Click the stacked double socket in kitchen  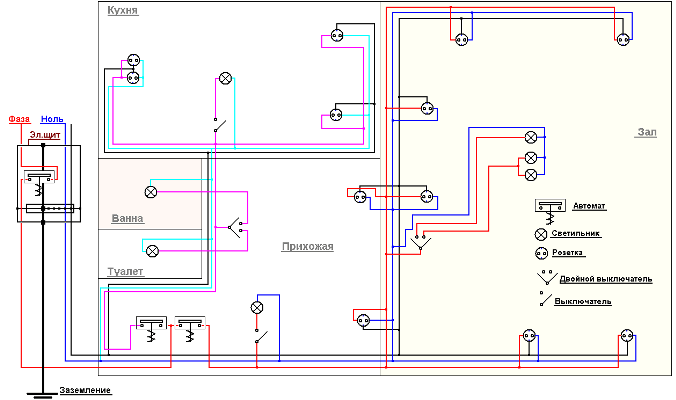131,68
